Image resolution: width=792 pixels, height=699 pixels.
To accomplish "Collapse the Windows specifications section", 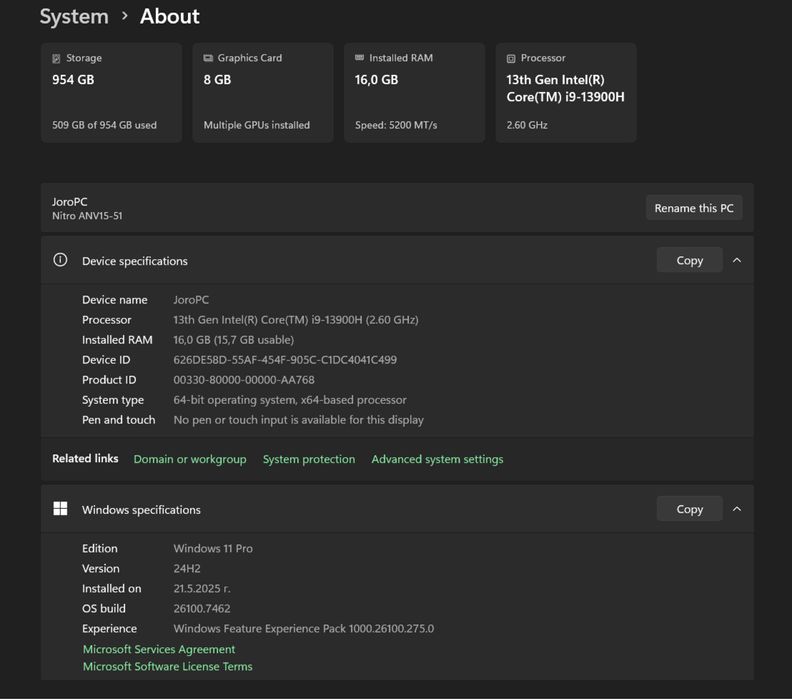I will click(737, 509).
